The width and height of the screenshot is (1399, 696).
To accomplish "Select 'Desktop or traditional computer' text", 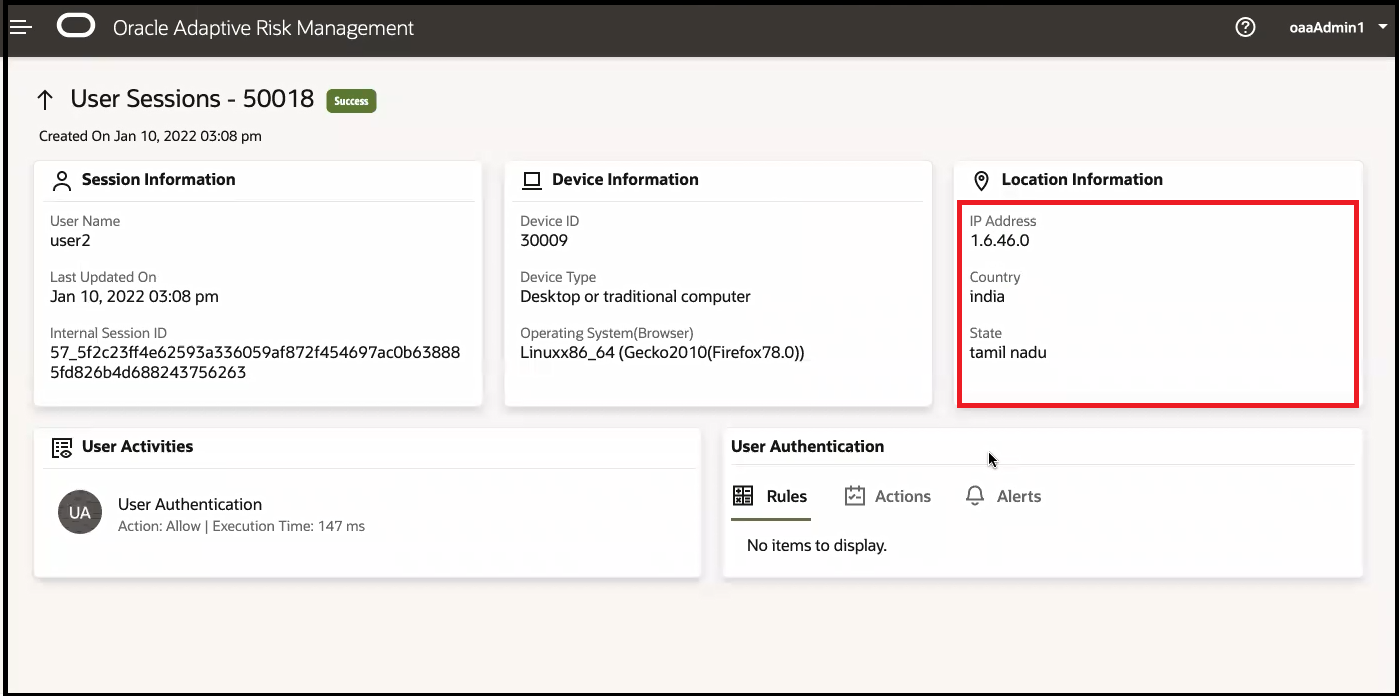I will pyautogui.click(x=635, y=297).
